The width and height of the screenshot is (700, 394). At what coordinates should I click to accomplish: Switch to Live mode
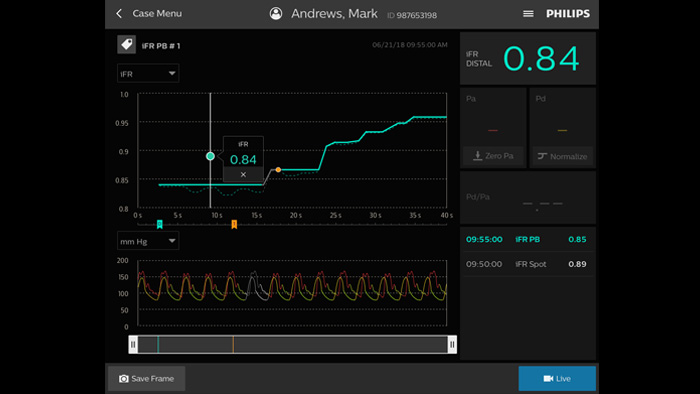[557, 378]
